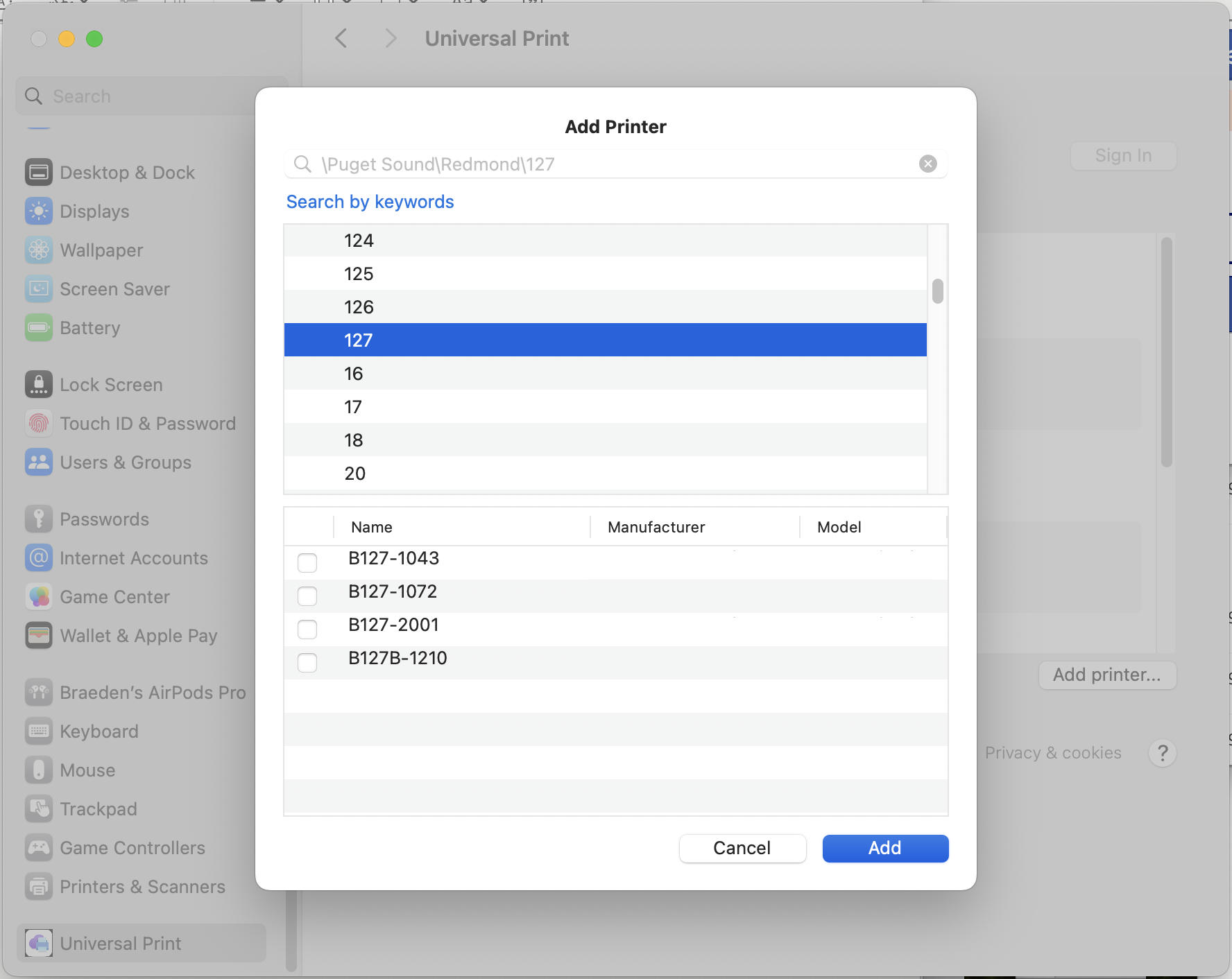Click the location list scrollbar thumb
1232x979 pixels.
[938, 291]
